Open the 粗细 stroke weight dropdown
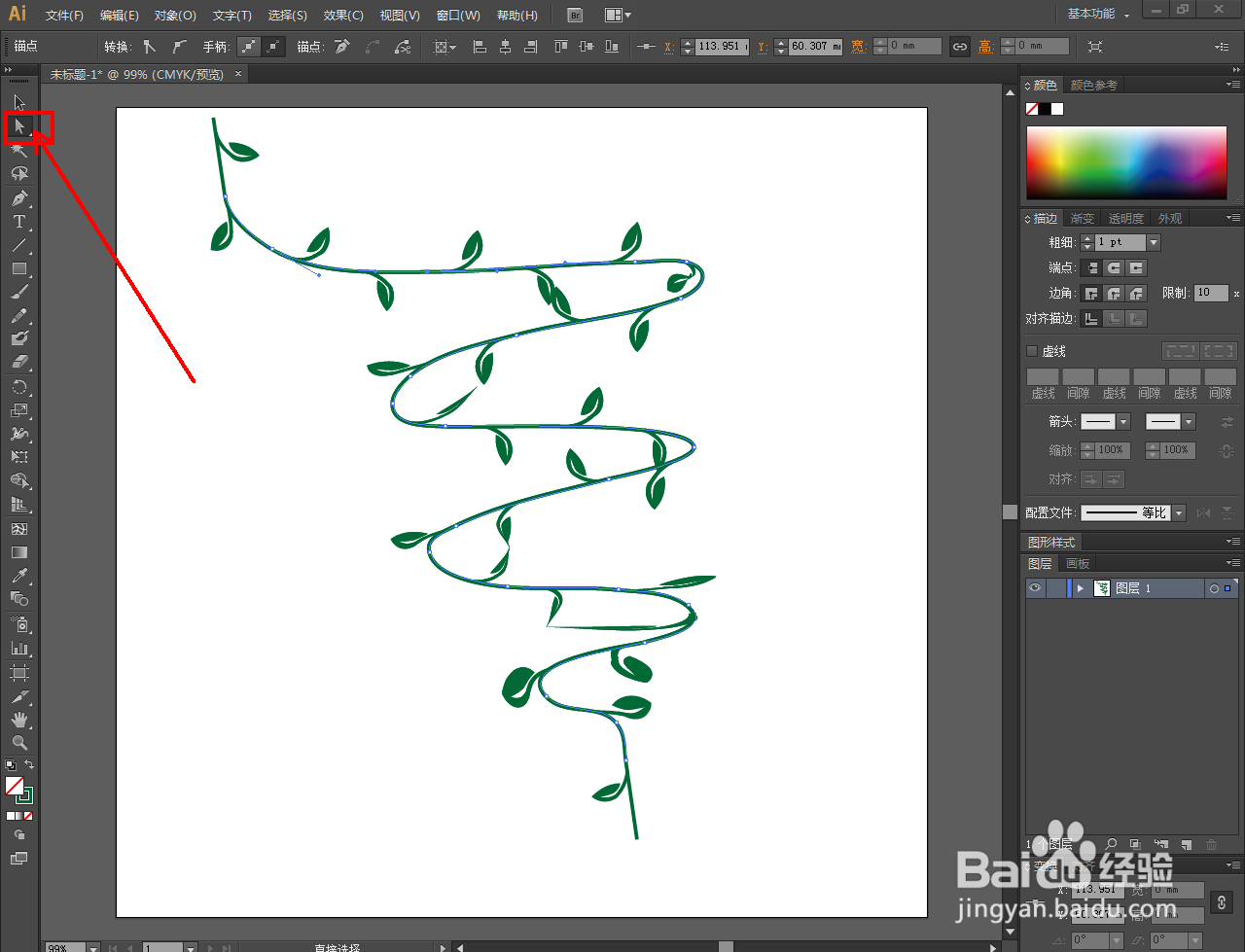The width and height of the screenshot is (1245, 952). pyautogui.click(x=1154, y=242)
